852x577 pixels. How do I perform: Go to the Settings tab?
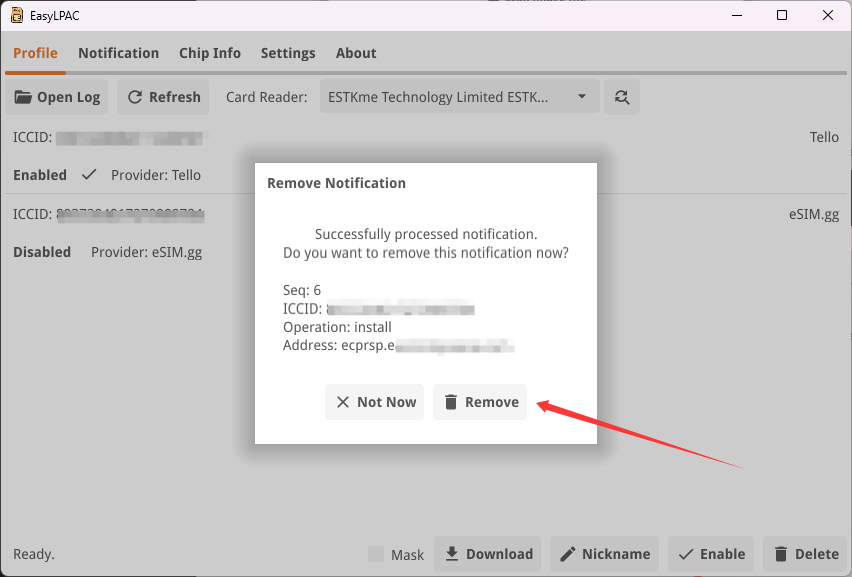point(288,53)
